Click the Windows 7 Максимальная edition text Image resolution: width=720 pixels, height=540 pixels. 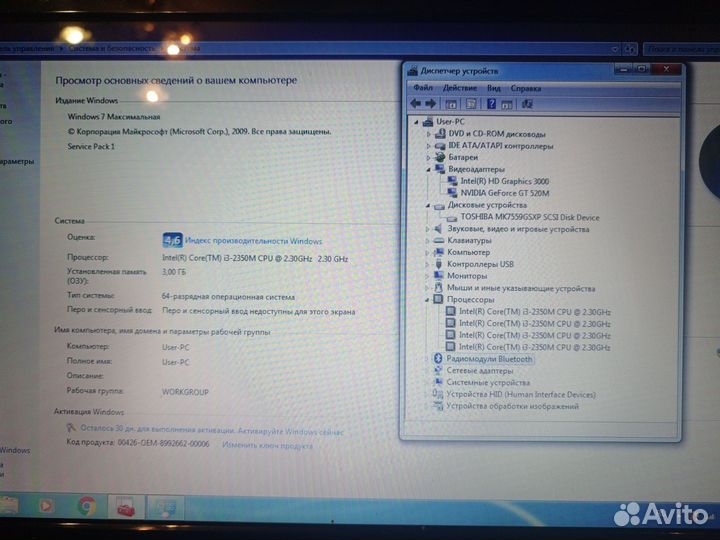point(114,117)
